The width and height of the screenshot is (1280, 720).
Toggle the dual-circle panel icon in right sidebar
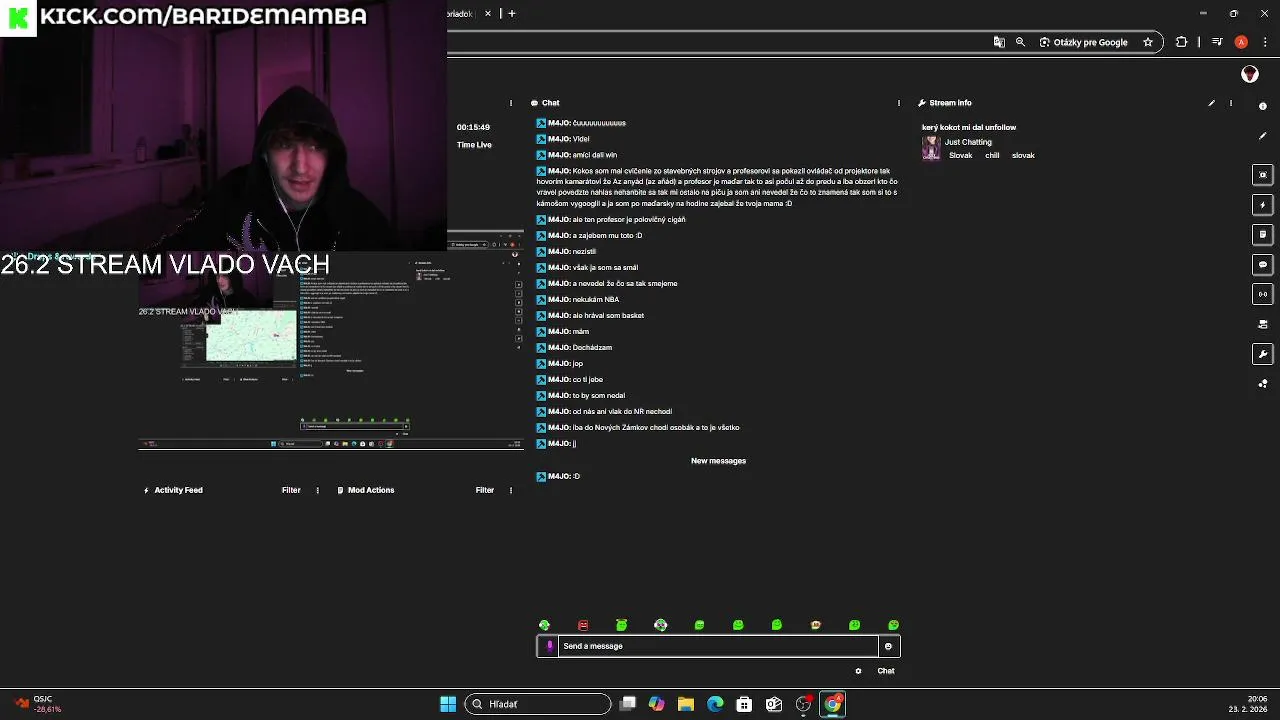click(1263, 294)
